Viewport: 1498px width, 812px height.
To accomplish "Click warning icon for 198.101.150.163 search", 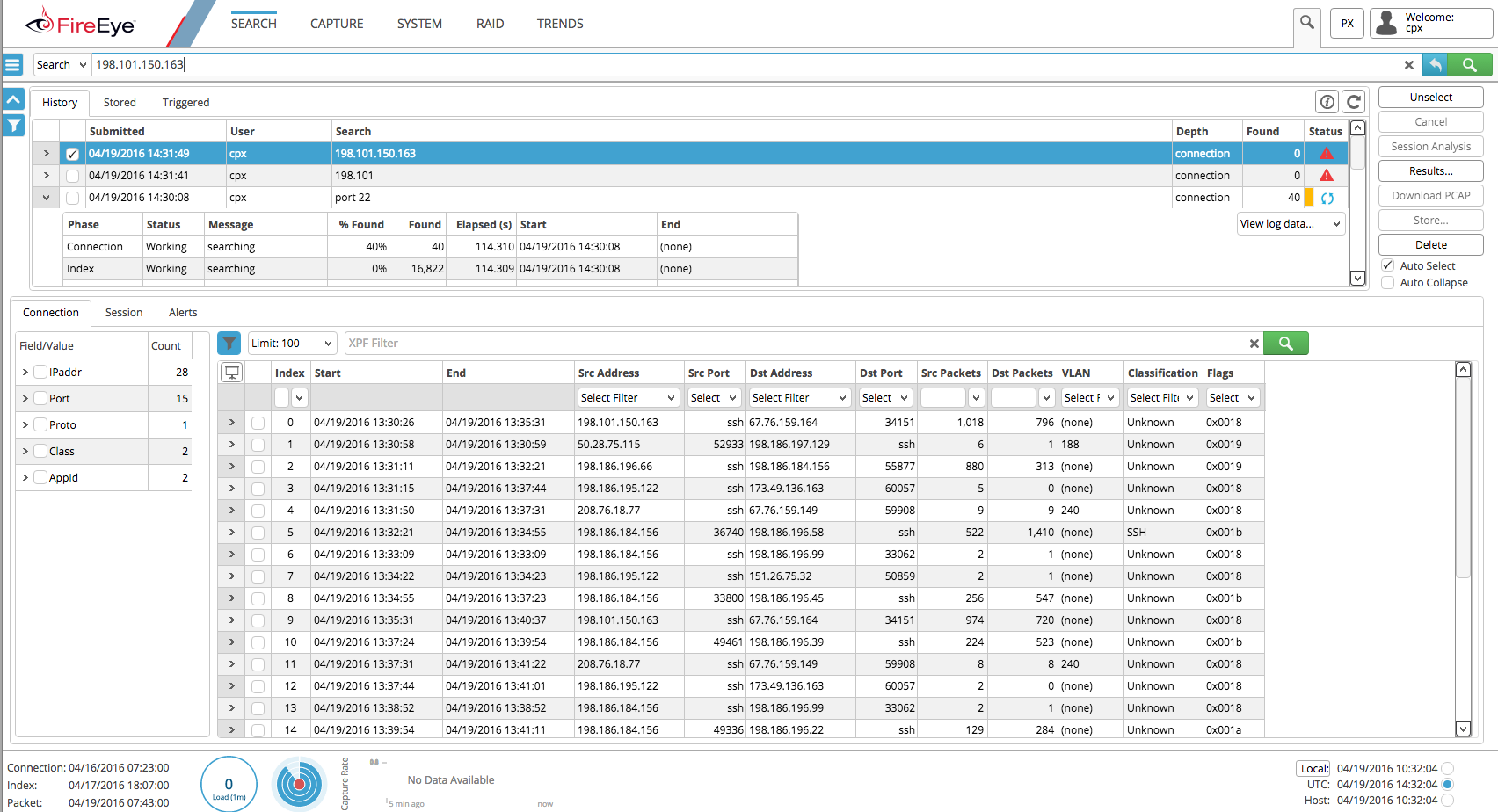I will coord(1327,154).
